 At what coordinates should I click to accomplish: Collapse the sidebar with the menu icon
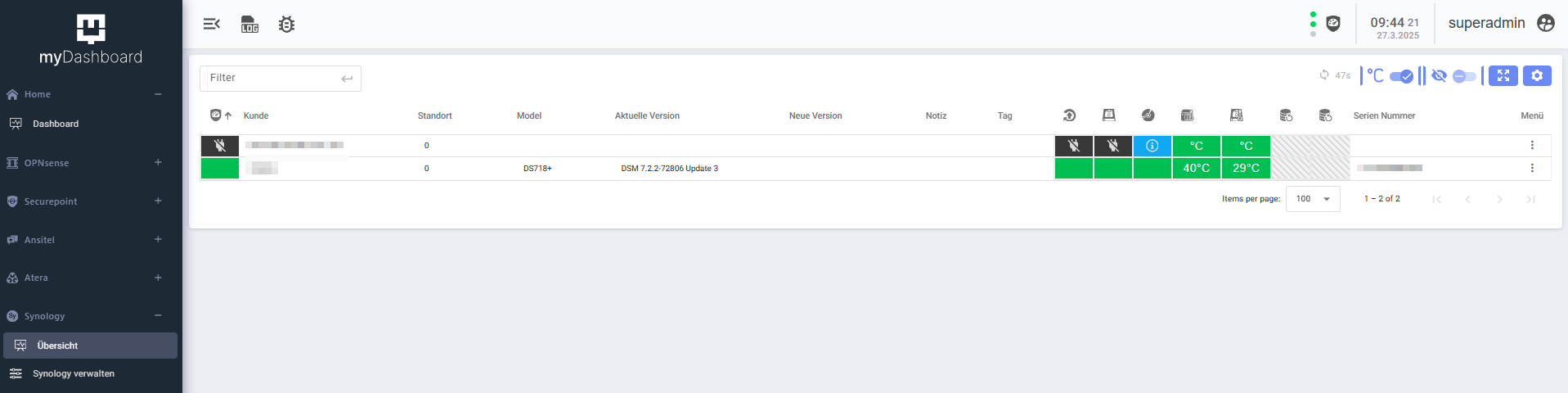pos(211,24)
